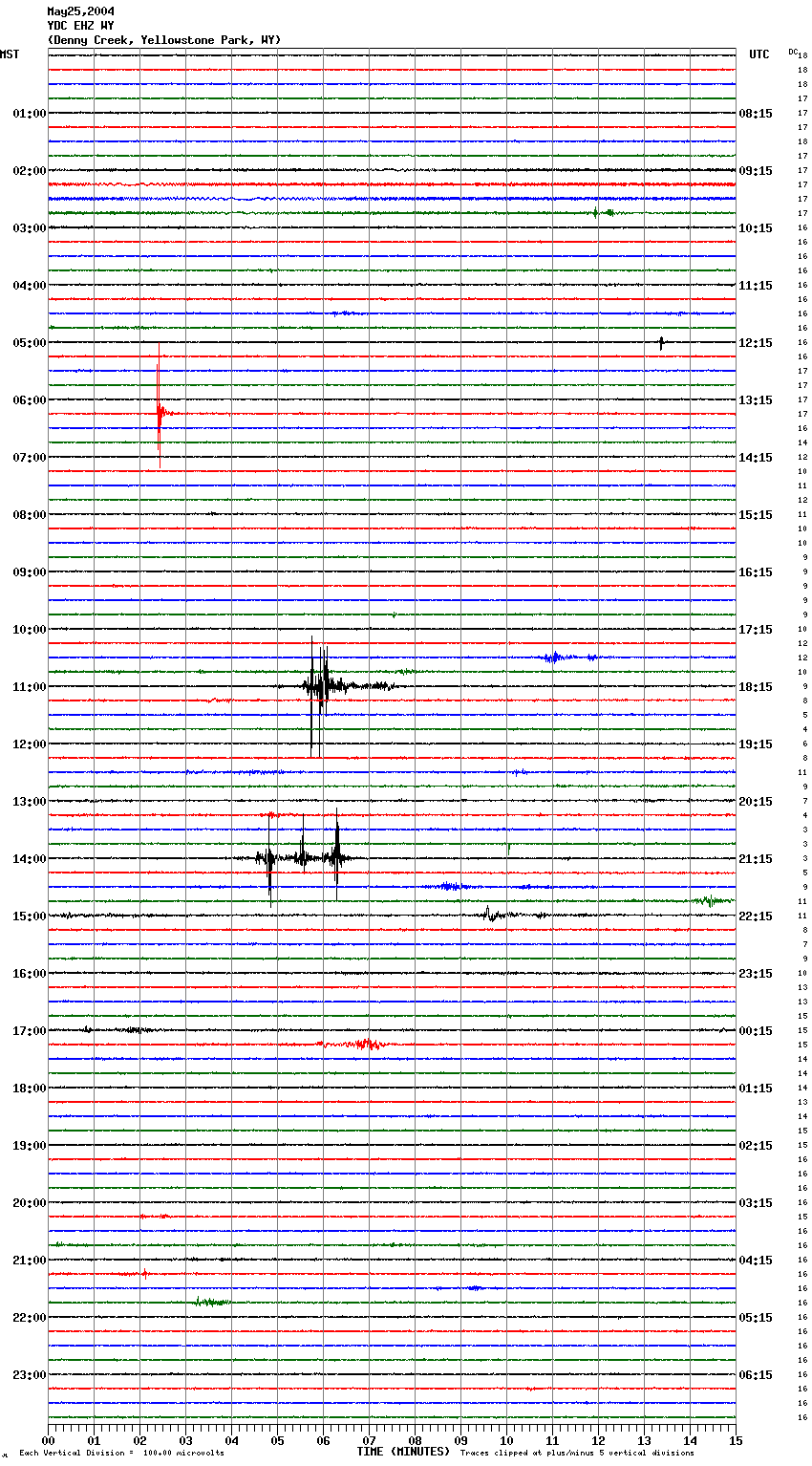Click the 17:15 UTC time label
Image resolution: width=812 pixels, height=1466 pixels.
756,630
